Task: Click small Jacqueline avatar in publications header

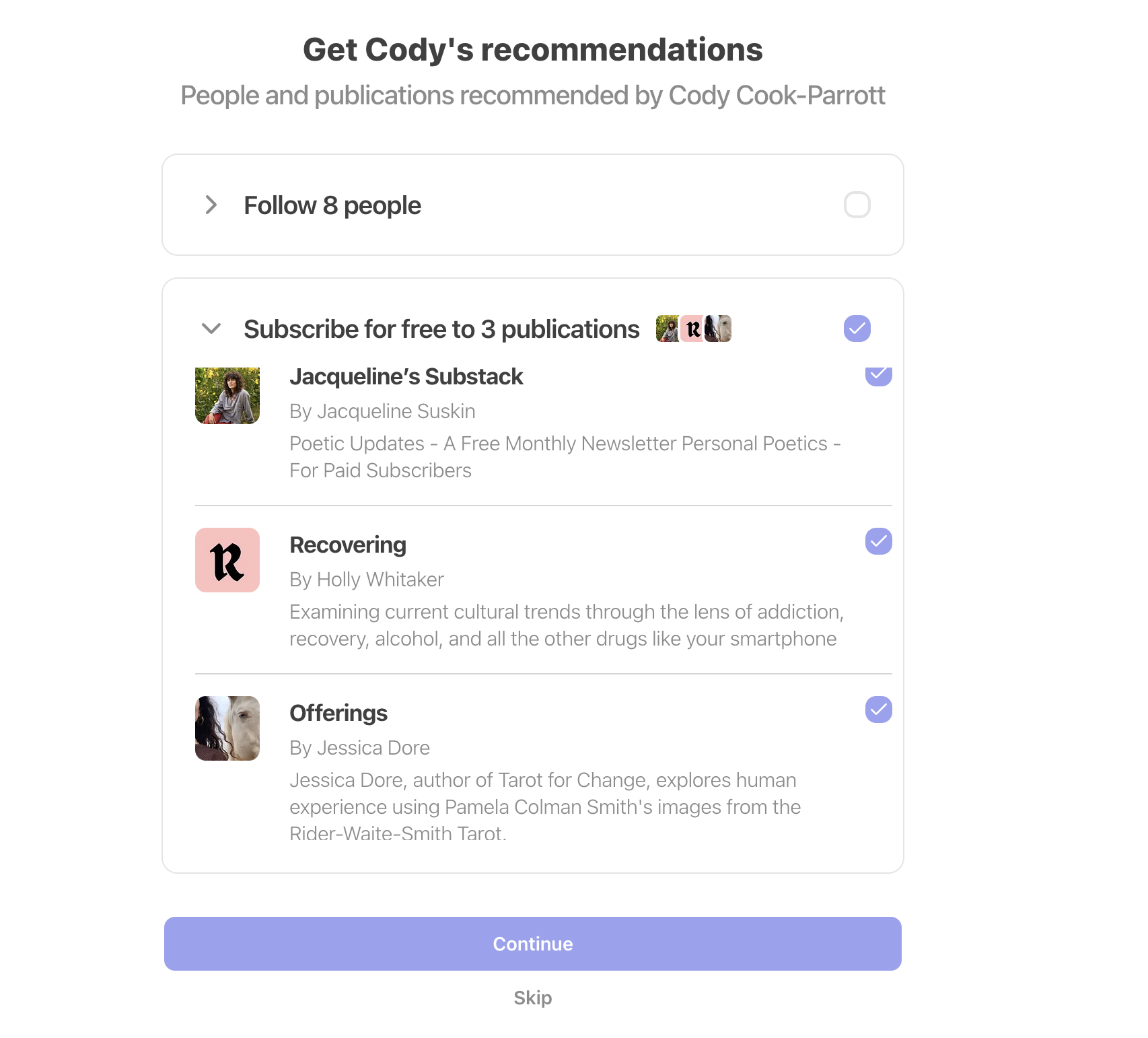Action: tap(668, 328)
